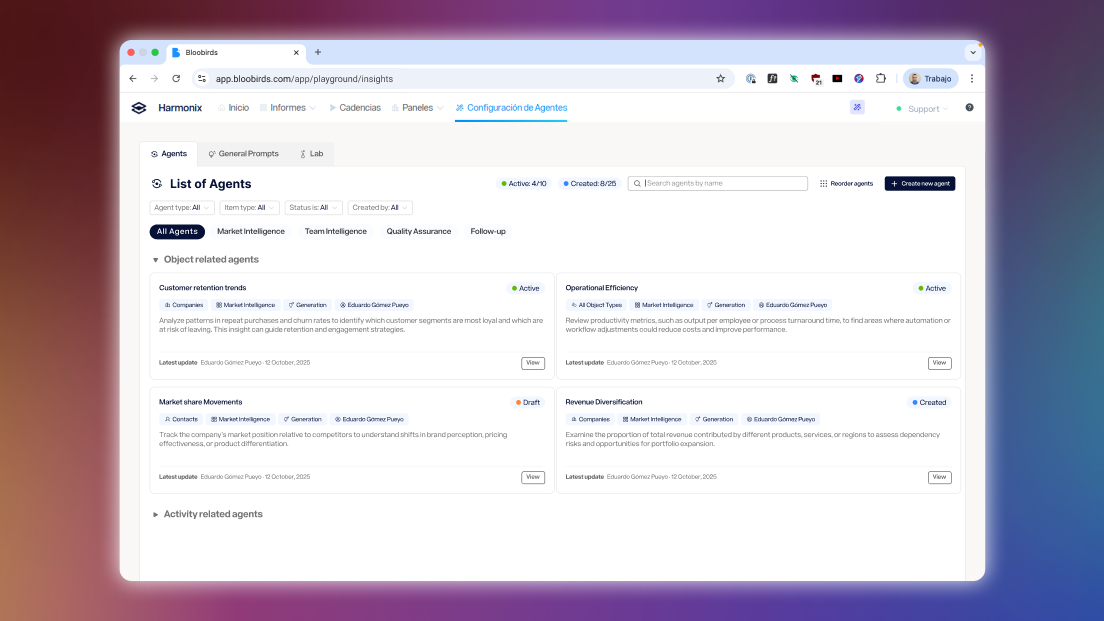Click the Operational Efficiency card title
This screenshot has width=1104, height=621.
pyautogui.click(x=602, y=288)
